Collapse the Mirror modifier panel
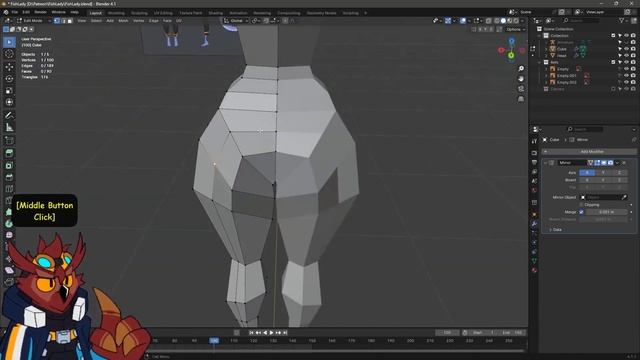Screen dimensions: 640x360 point(546,163)
